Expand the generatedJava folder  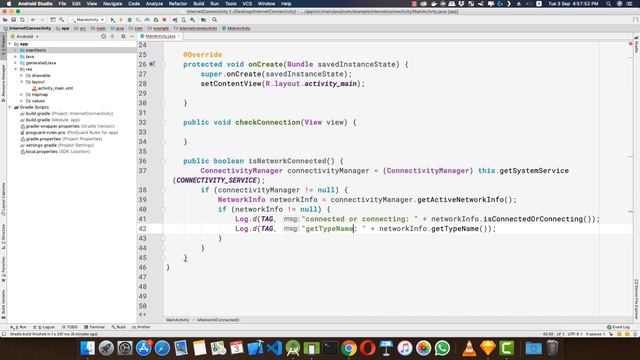click(x=16, y=63)
